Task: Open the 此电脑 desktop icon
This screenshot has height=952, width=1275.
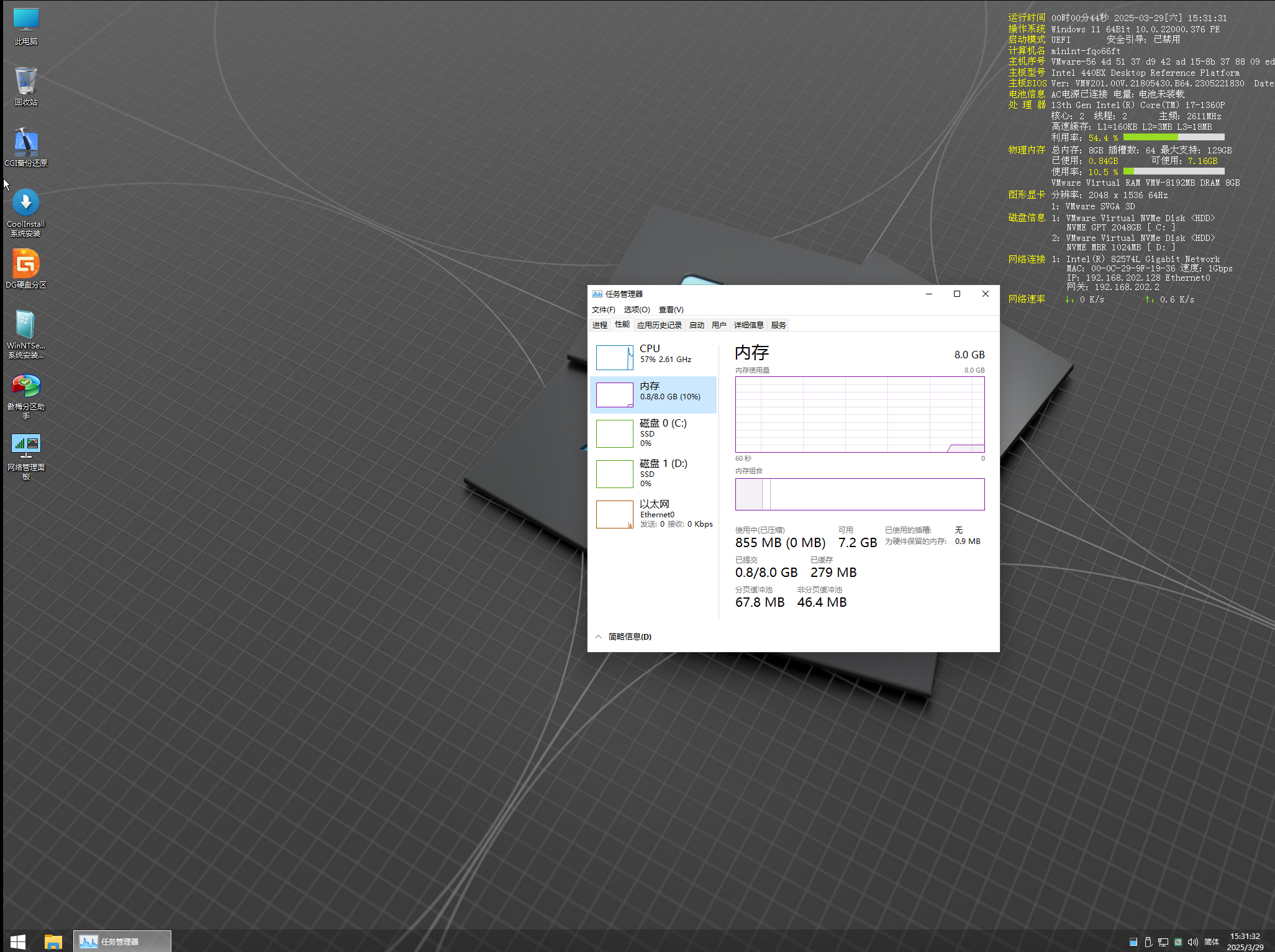Action: click(26, 27)
